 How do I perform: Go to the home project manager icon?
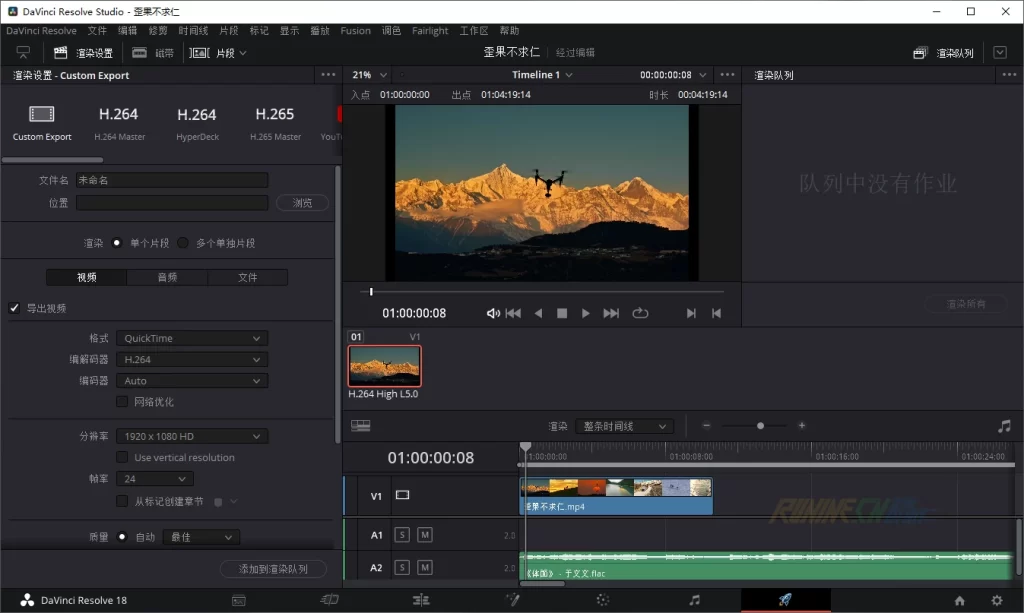[959, 600]
